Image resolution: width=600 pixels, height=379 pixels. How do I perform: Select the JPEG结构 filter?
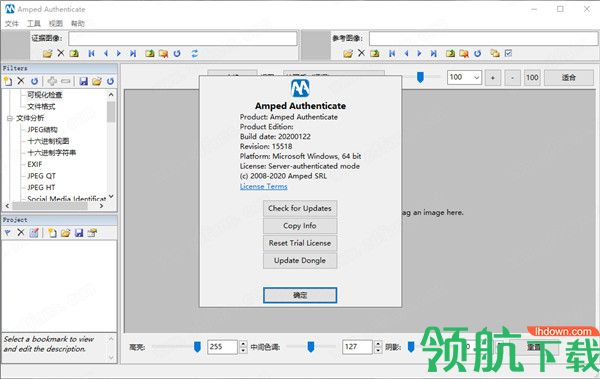[42, 129]
